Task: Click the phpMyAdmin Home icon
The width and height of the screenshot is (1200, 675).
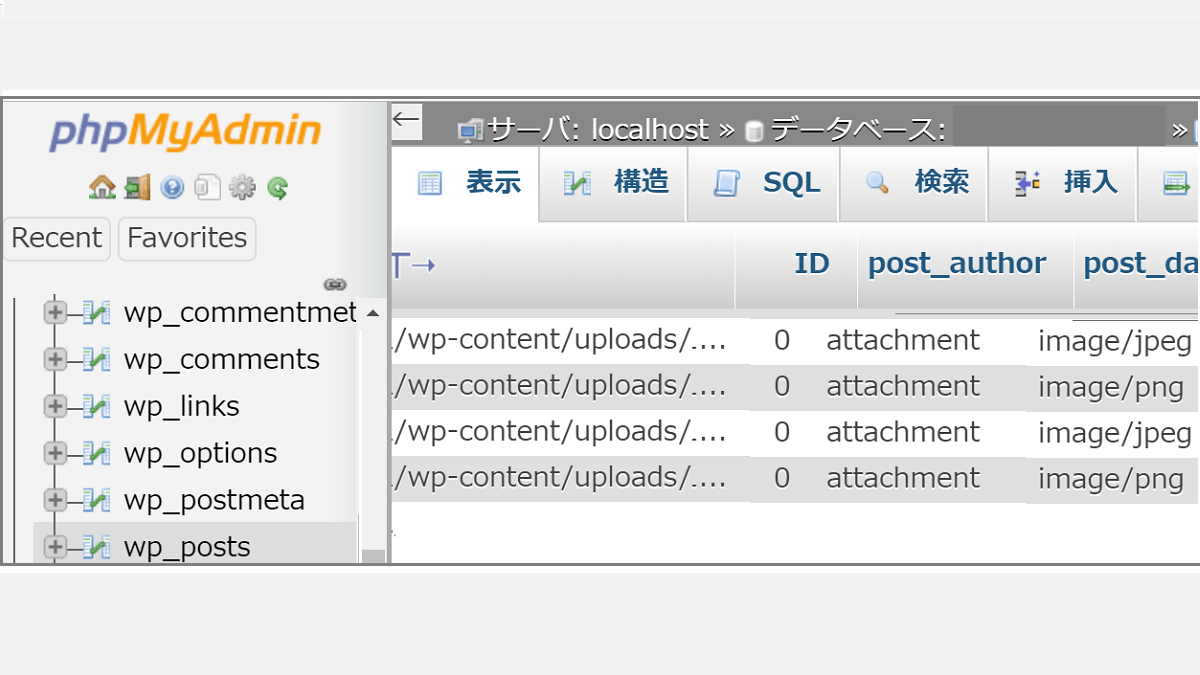Action: 102,187
